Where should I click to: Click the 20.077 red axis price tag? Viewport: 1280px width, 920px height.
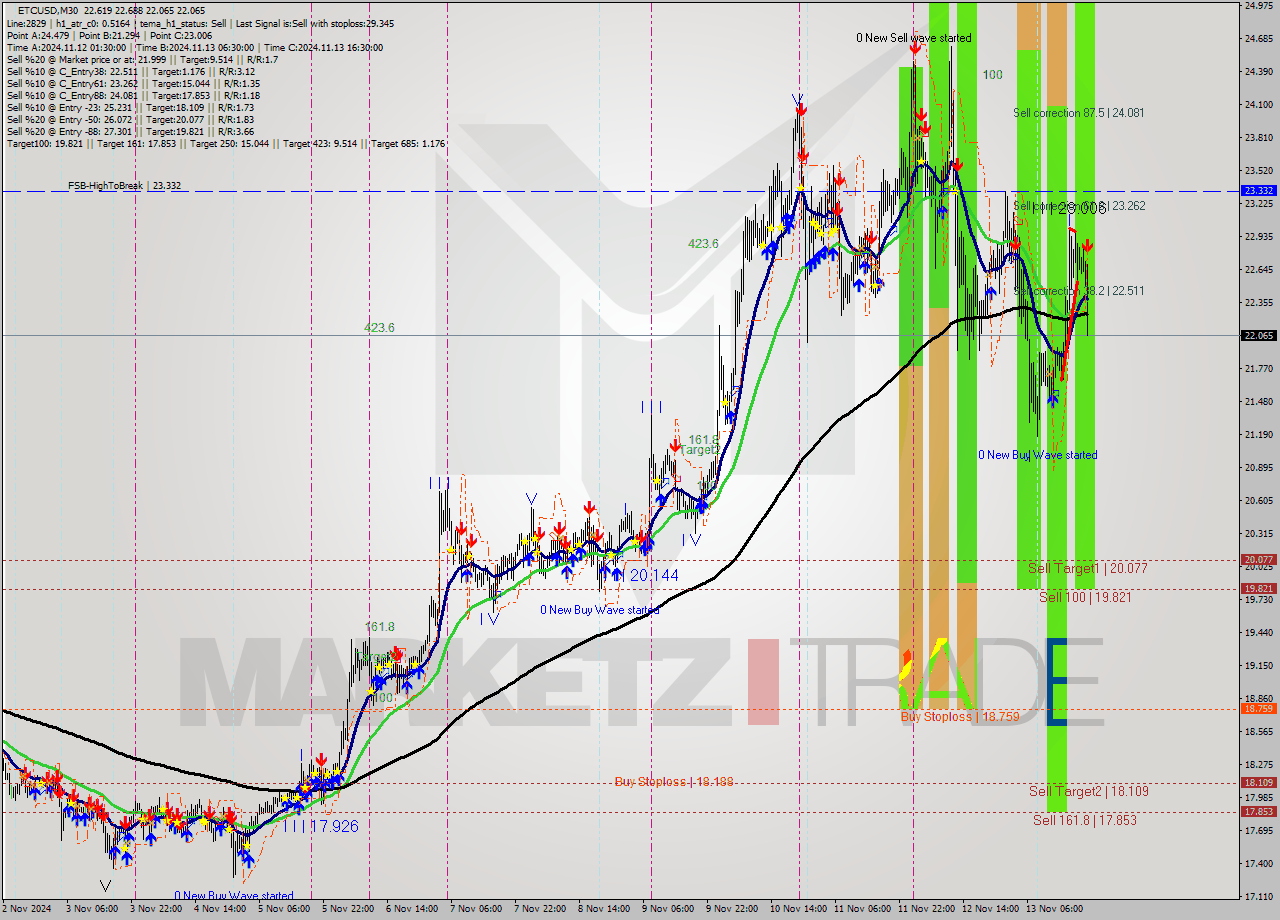1258,560
